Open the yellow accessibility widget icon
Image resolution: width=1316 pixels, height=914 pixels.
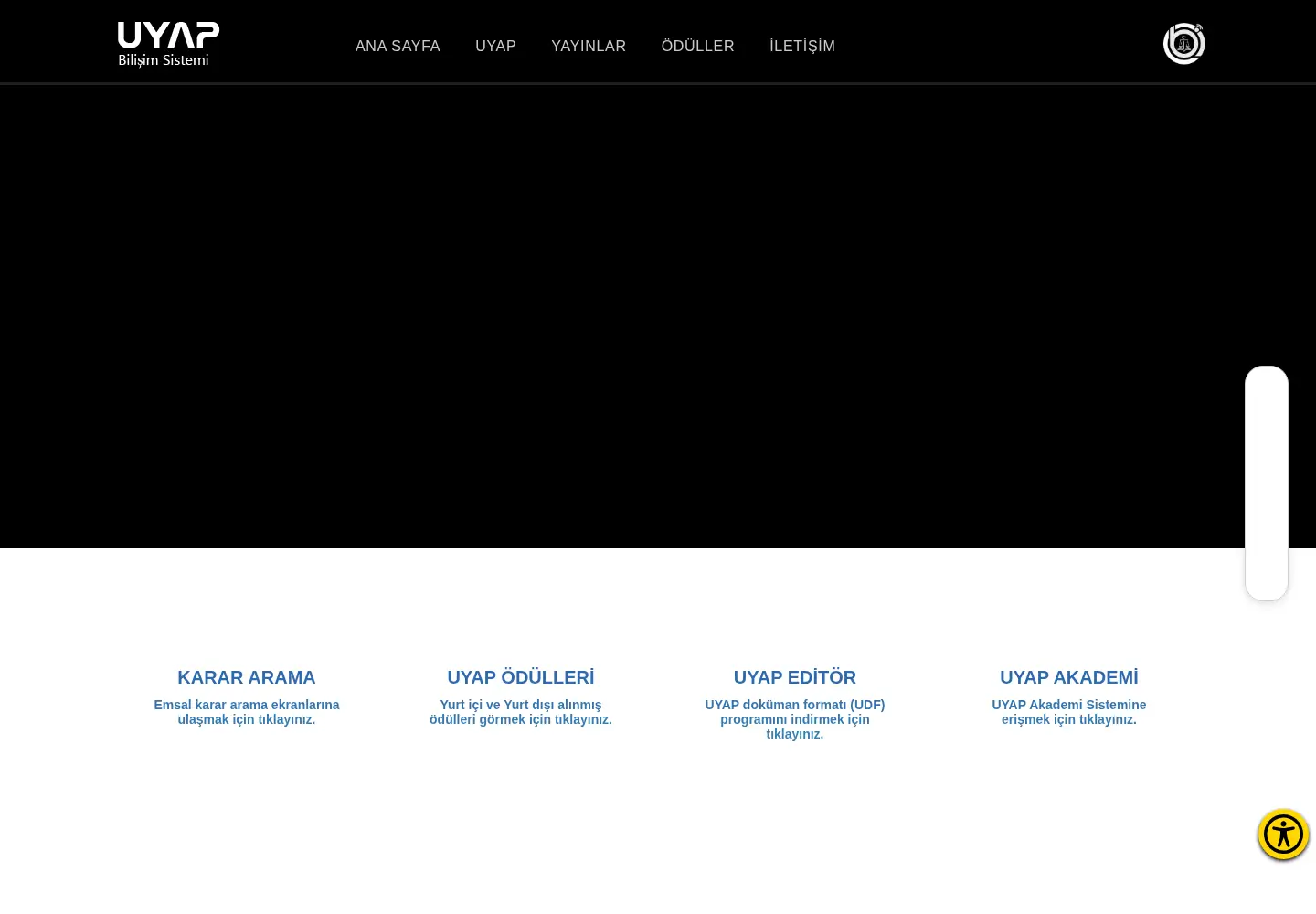(1283, 834)
